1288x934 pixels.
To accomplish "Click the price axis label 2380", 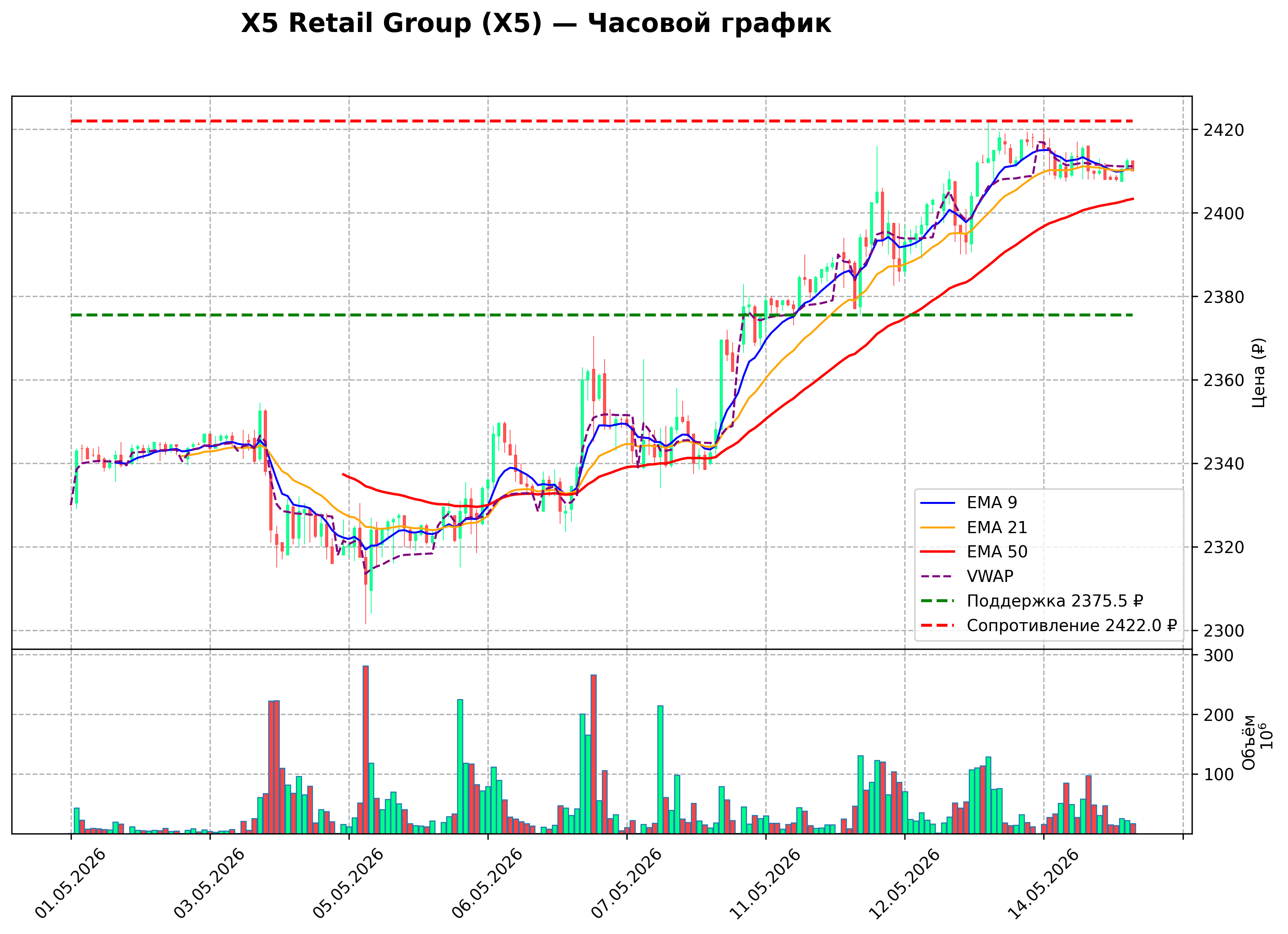I will (1224, 297).
